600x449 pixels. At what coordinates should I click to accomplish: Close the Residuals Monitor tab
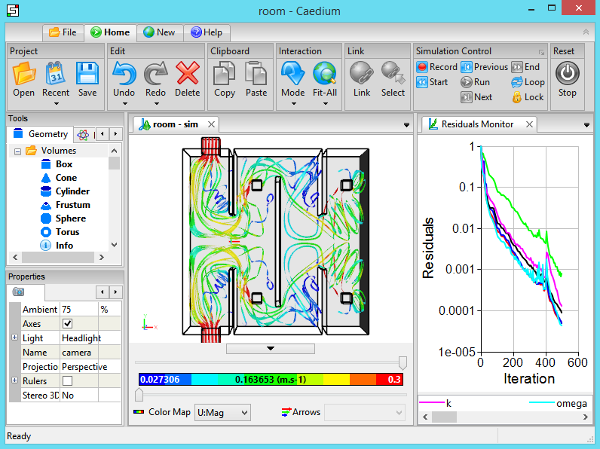coord(529,124)
